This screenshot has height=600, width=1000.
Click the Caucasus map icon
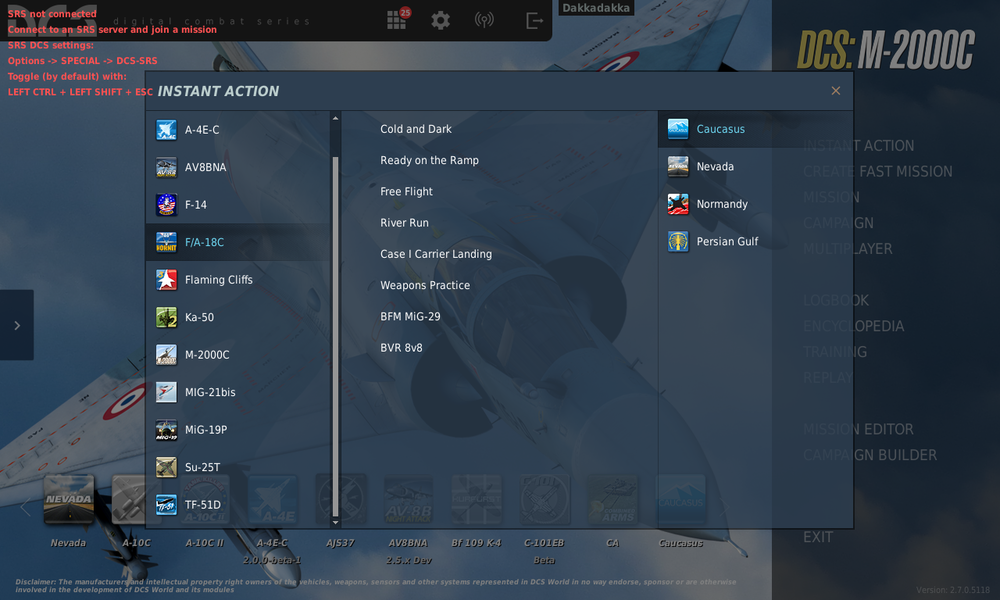pyautogui.click(x=678, y=129)
